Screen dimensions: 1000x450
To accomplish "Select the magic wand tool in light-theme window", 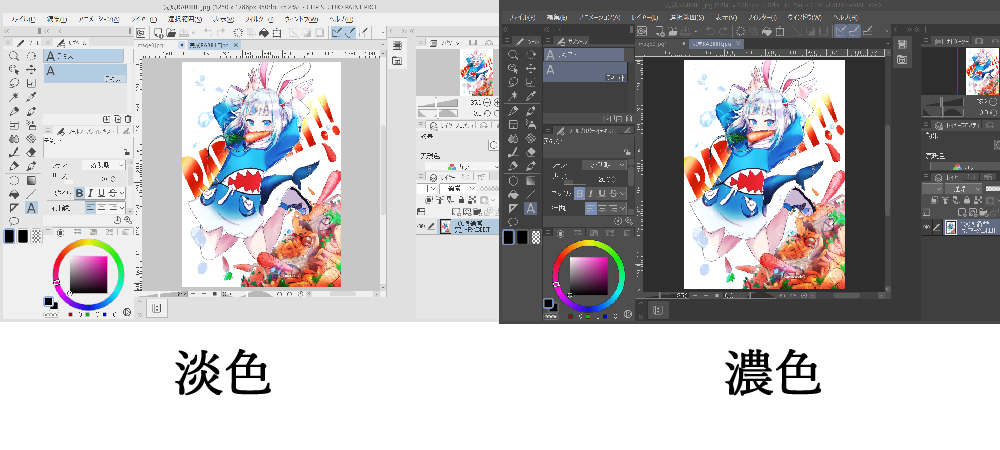I will click(13, 97).
